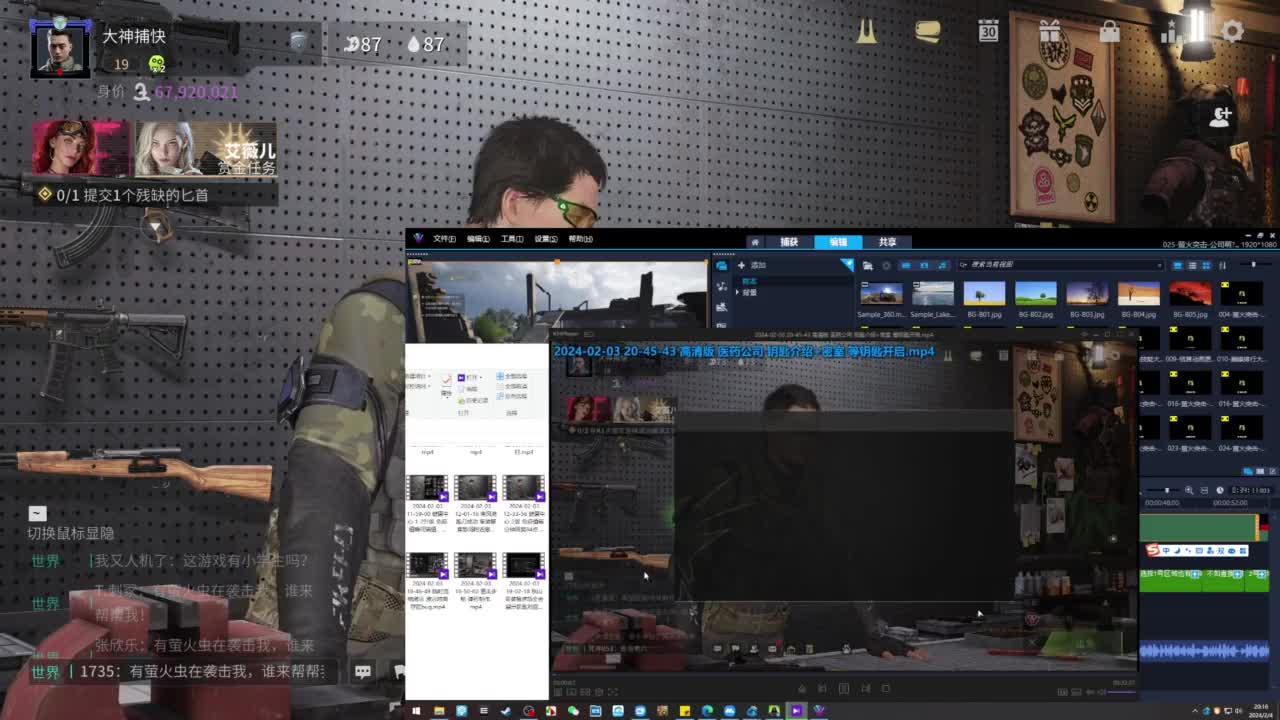This screenshot has width=1280, height=720.
Task: Open File Explorer from taskbar
Action: [x=439, y=711]
